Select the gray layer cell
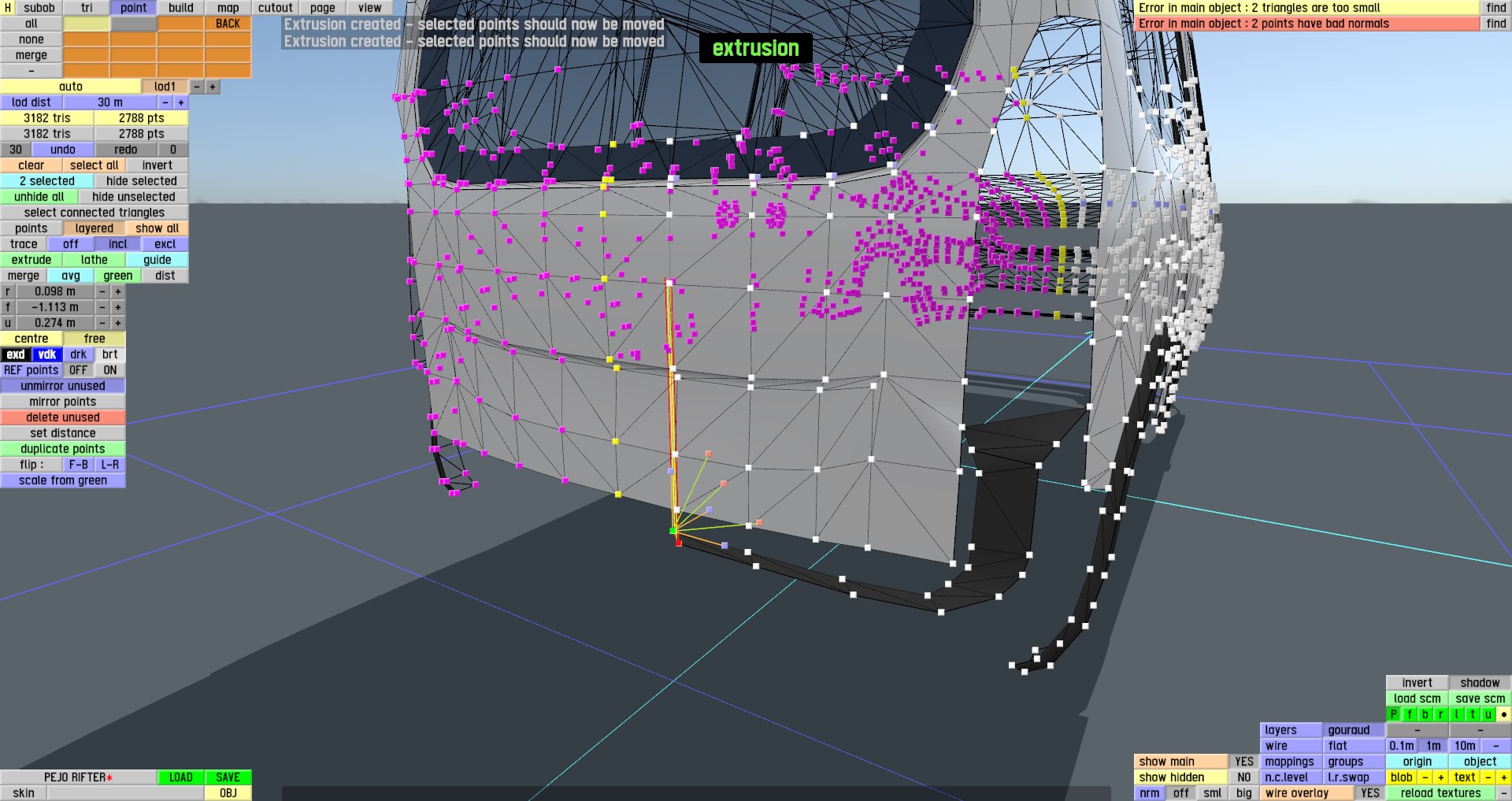 pos(134,24)
